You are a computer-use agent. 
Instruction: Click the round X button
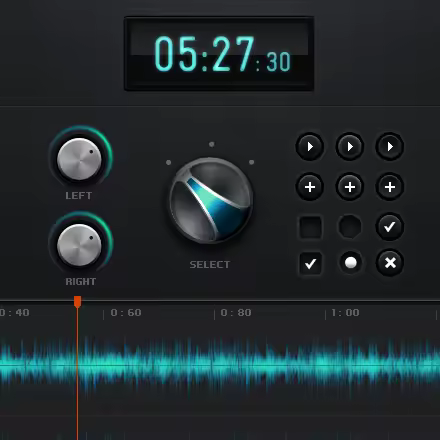click(390, 263)
